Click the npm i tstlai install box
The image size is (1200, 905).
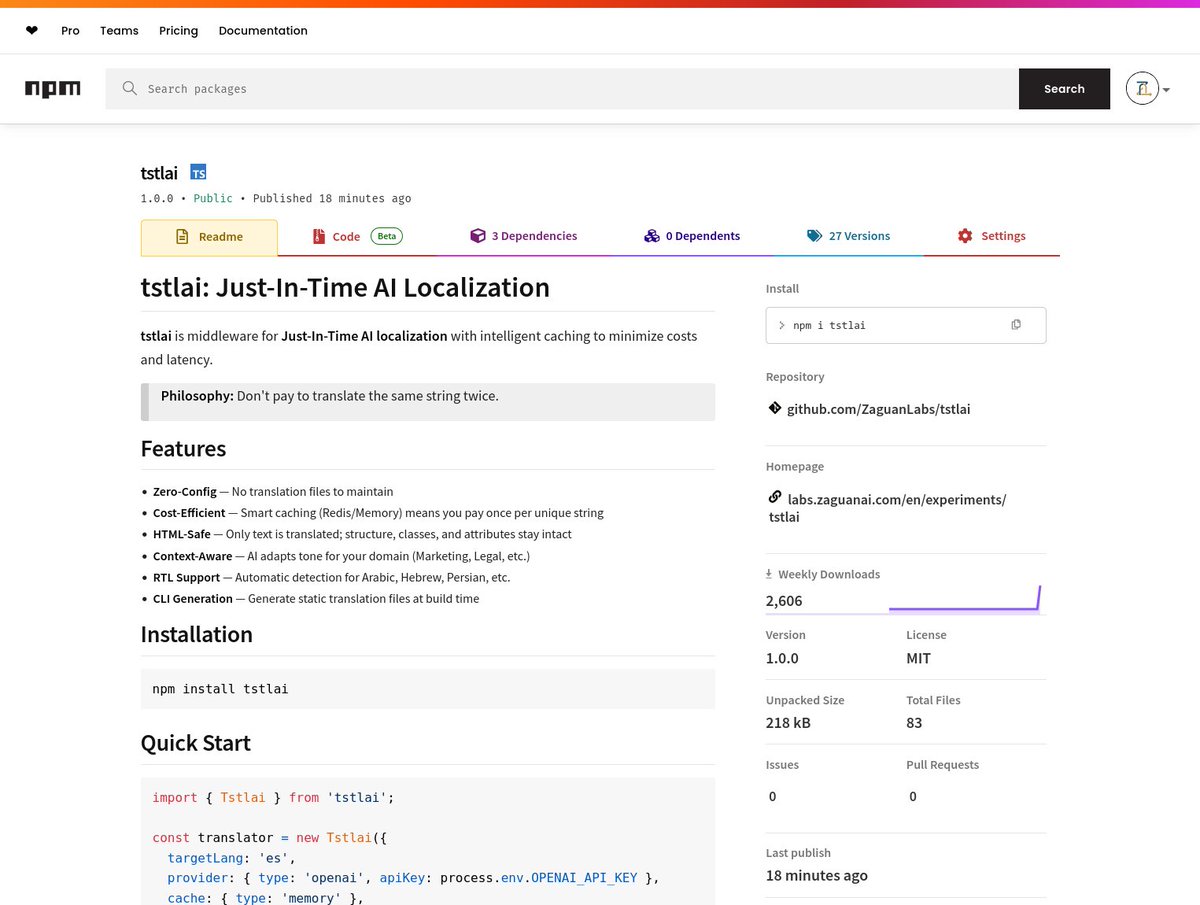pyautogui.click(x=906, y=325)
